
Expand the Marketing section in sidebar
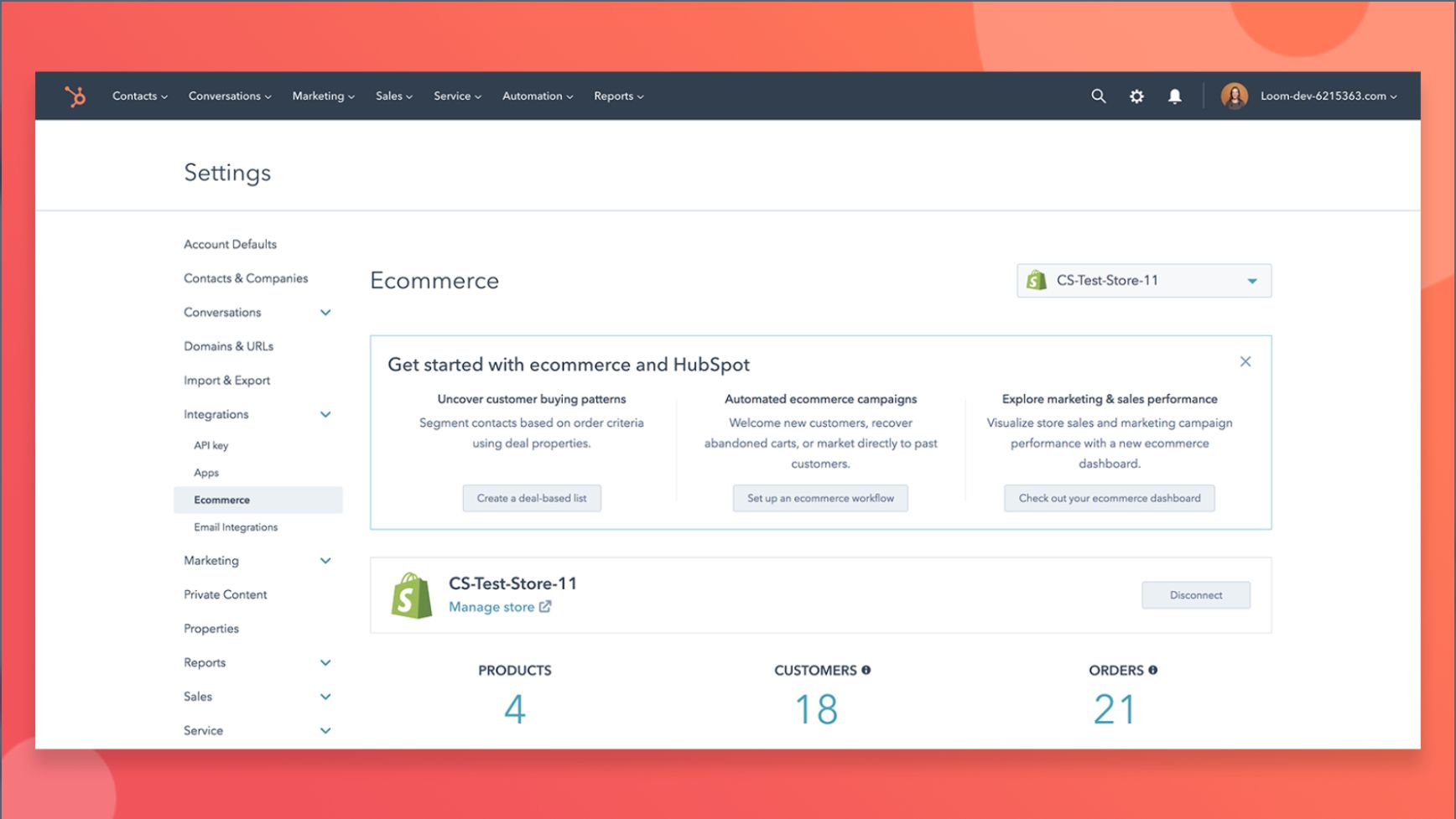pos(325,560)
